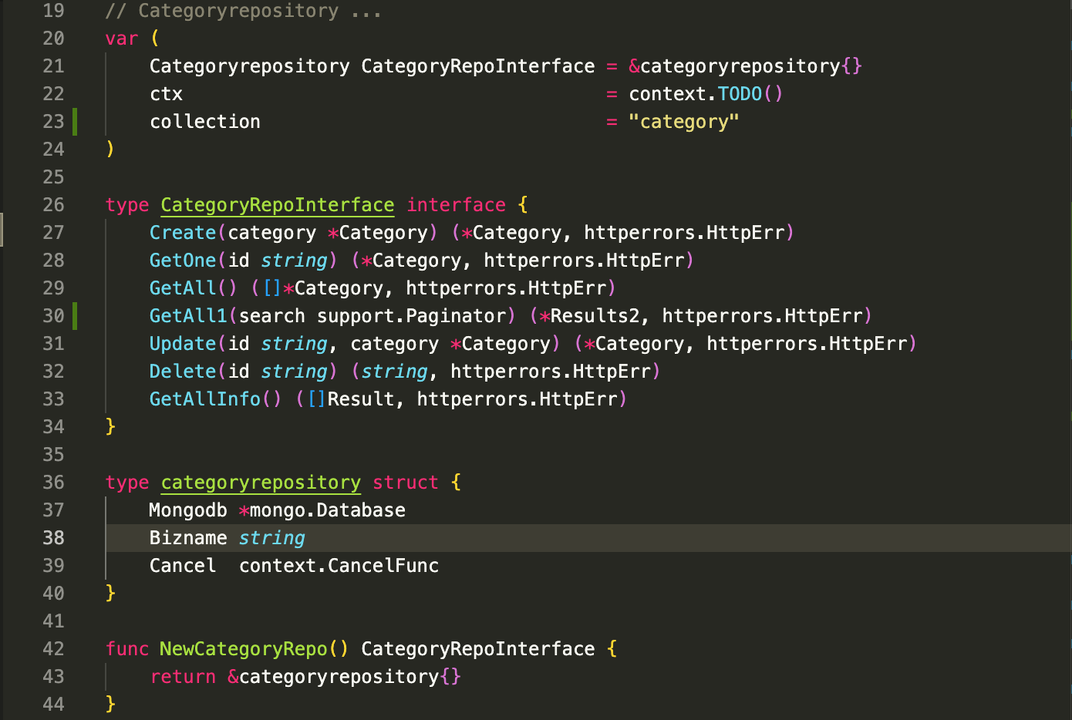Viewport: 1072px width, 720px height.
Task: Click the 'Delete' method name
Action: click(183, 371)
